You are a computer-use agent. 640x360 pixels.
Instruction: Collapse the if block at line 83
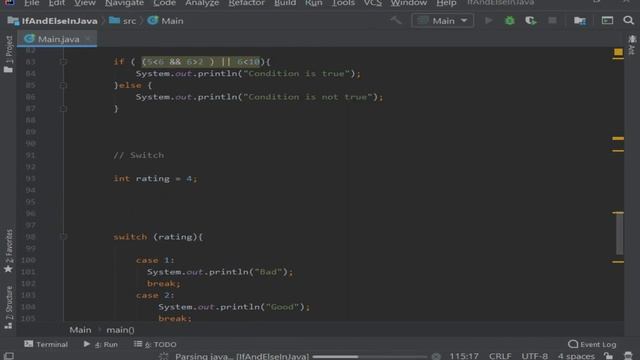point(63,62)
